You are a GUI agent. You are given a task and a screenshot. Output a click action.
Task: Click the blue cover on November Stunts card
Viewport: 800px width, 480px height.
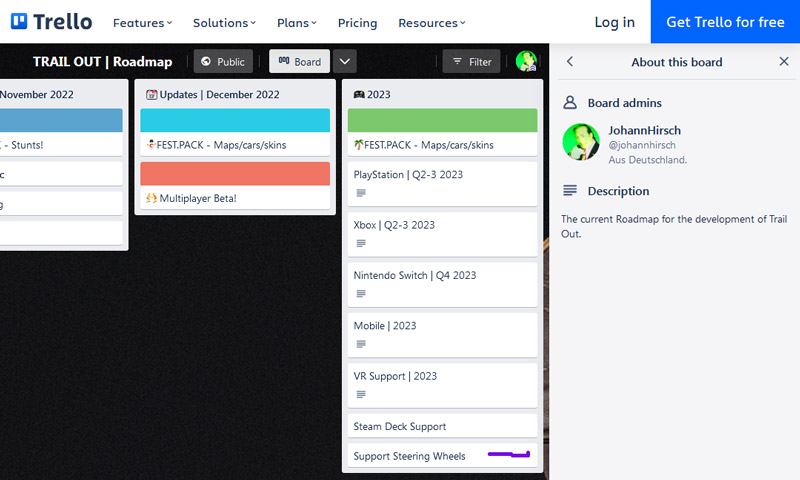61,120
